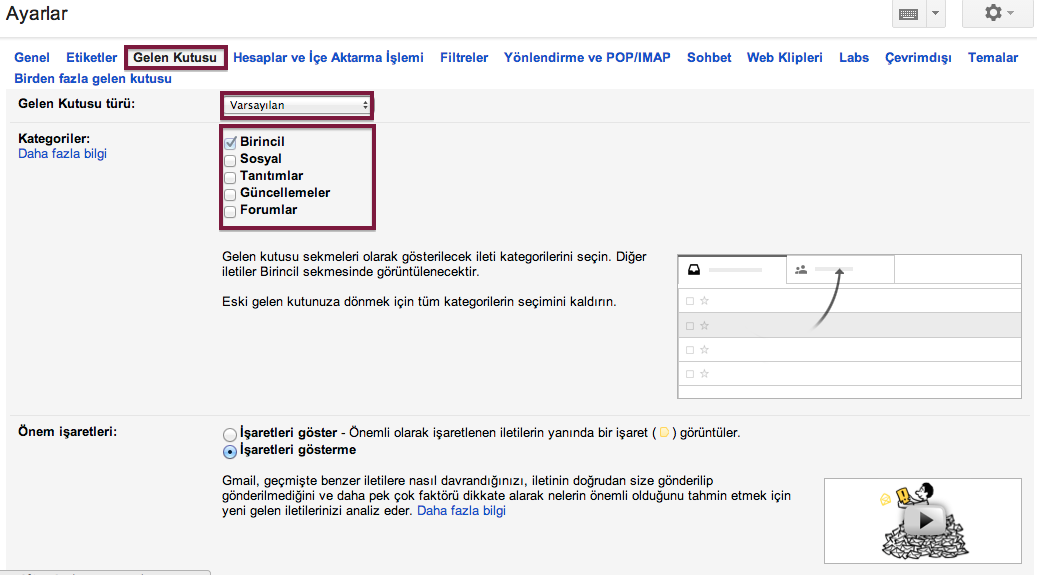The image size is (1037, 575).
Task: Go to the Filtreler tab
Action: coord(464,58)
